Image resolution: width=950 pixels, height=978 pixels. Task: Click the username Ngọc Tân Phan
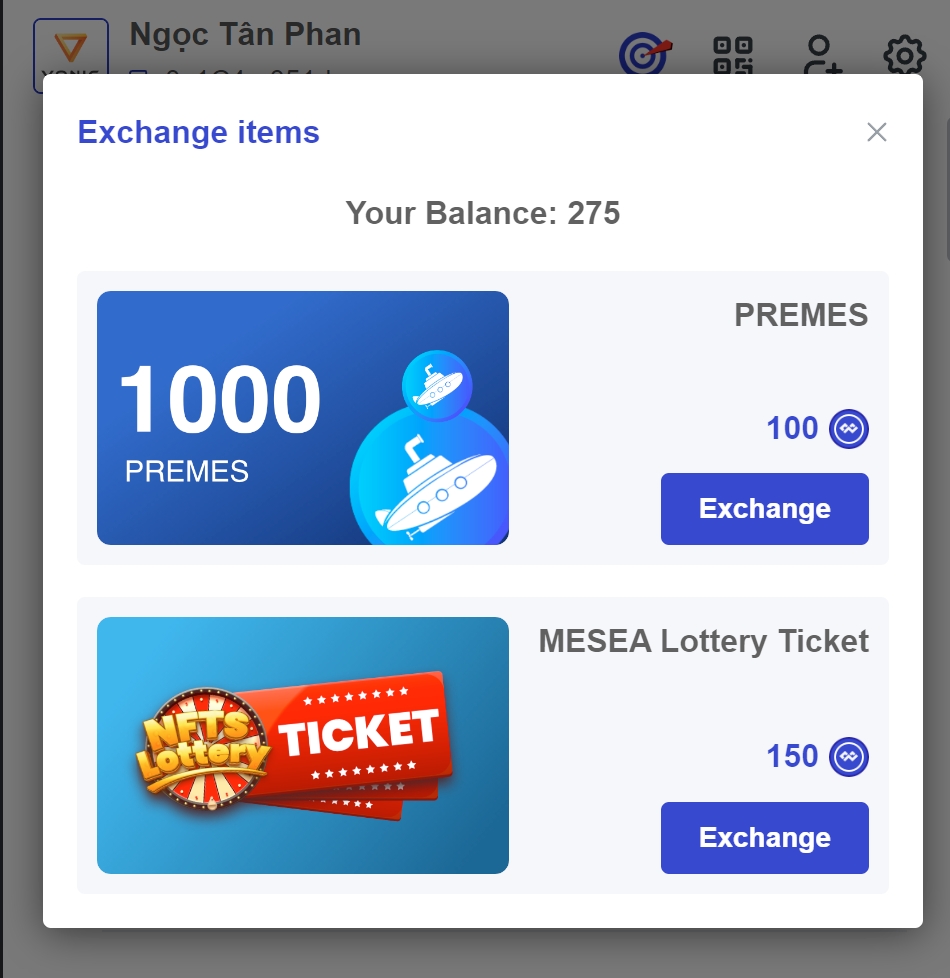click(x=245, y=35)
